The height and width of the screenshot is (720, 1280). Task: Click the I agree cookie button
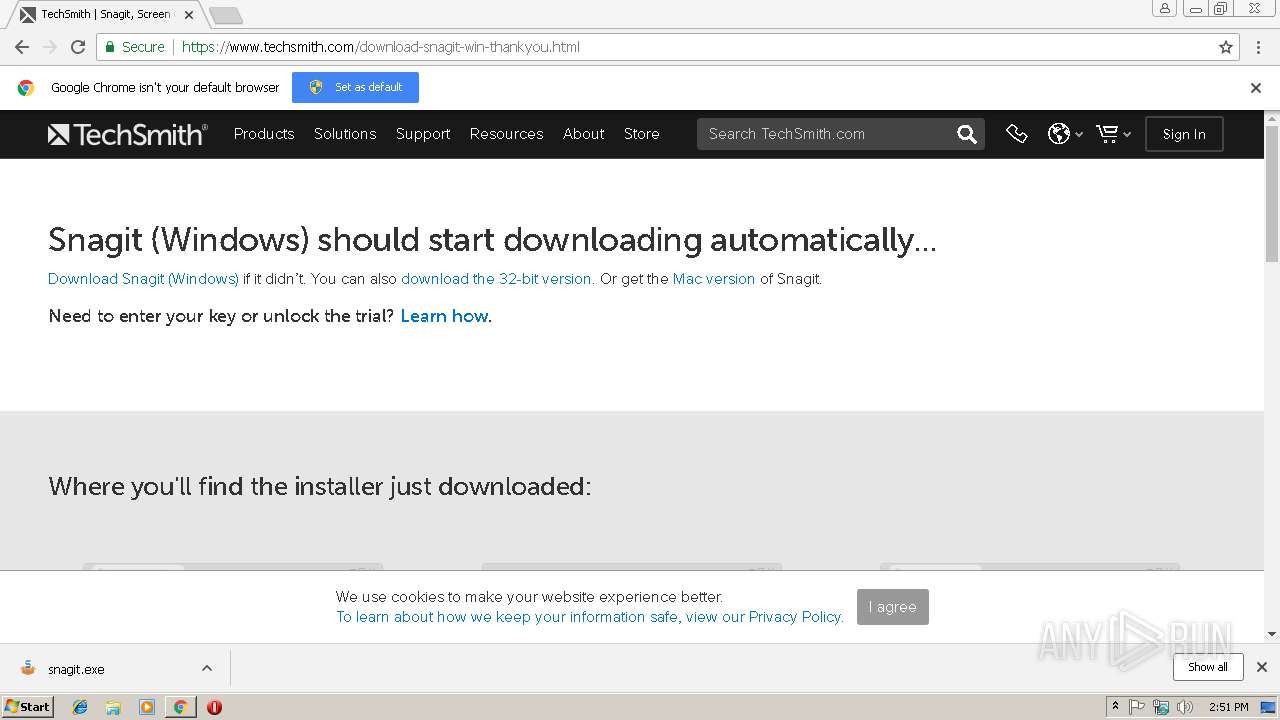click(893, 607)
